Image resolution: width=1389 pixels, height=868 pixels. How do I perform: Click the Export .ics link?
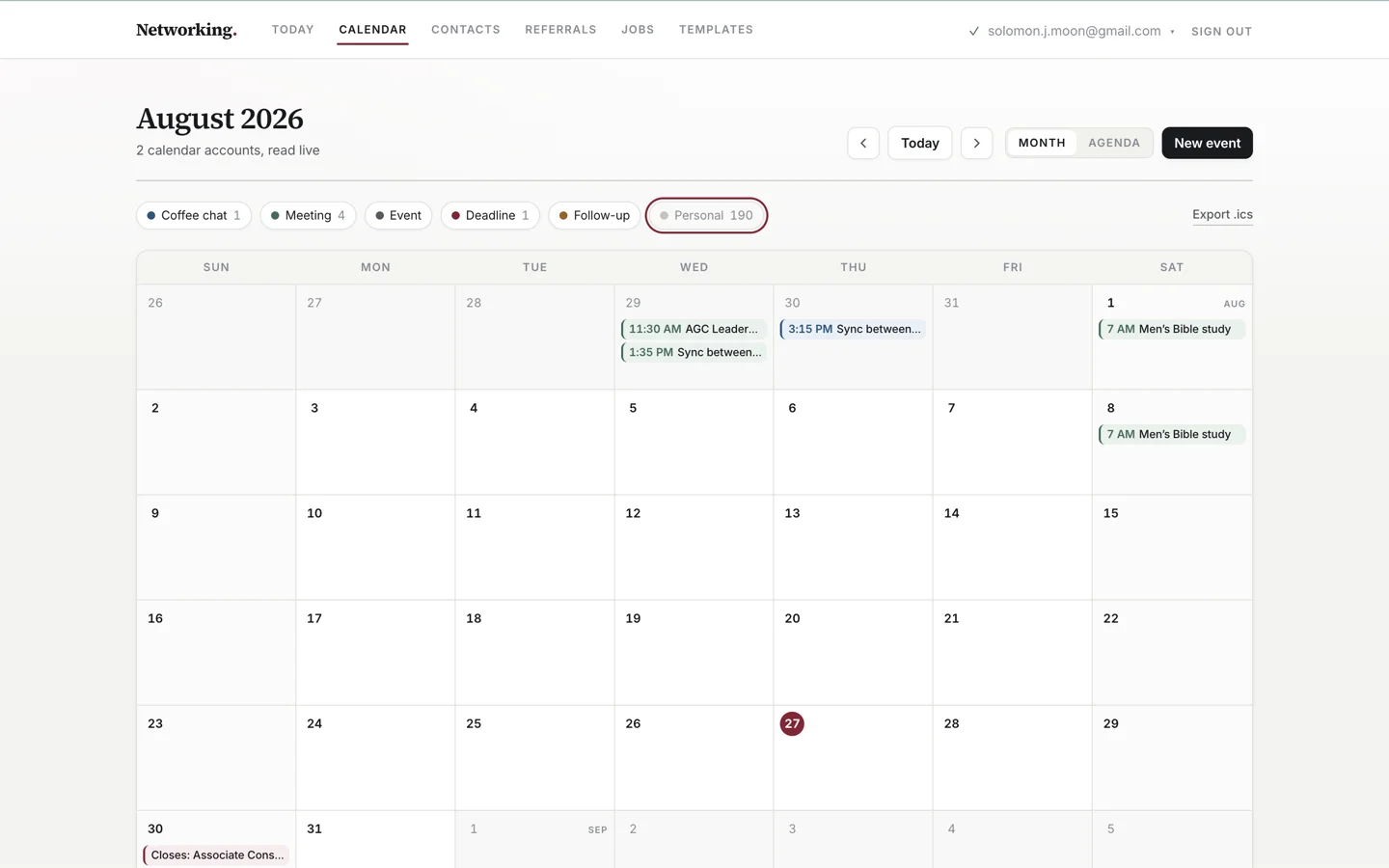[x=1222, y=214]
